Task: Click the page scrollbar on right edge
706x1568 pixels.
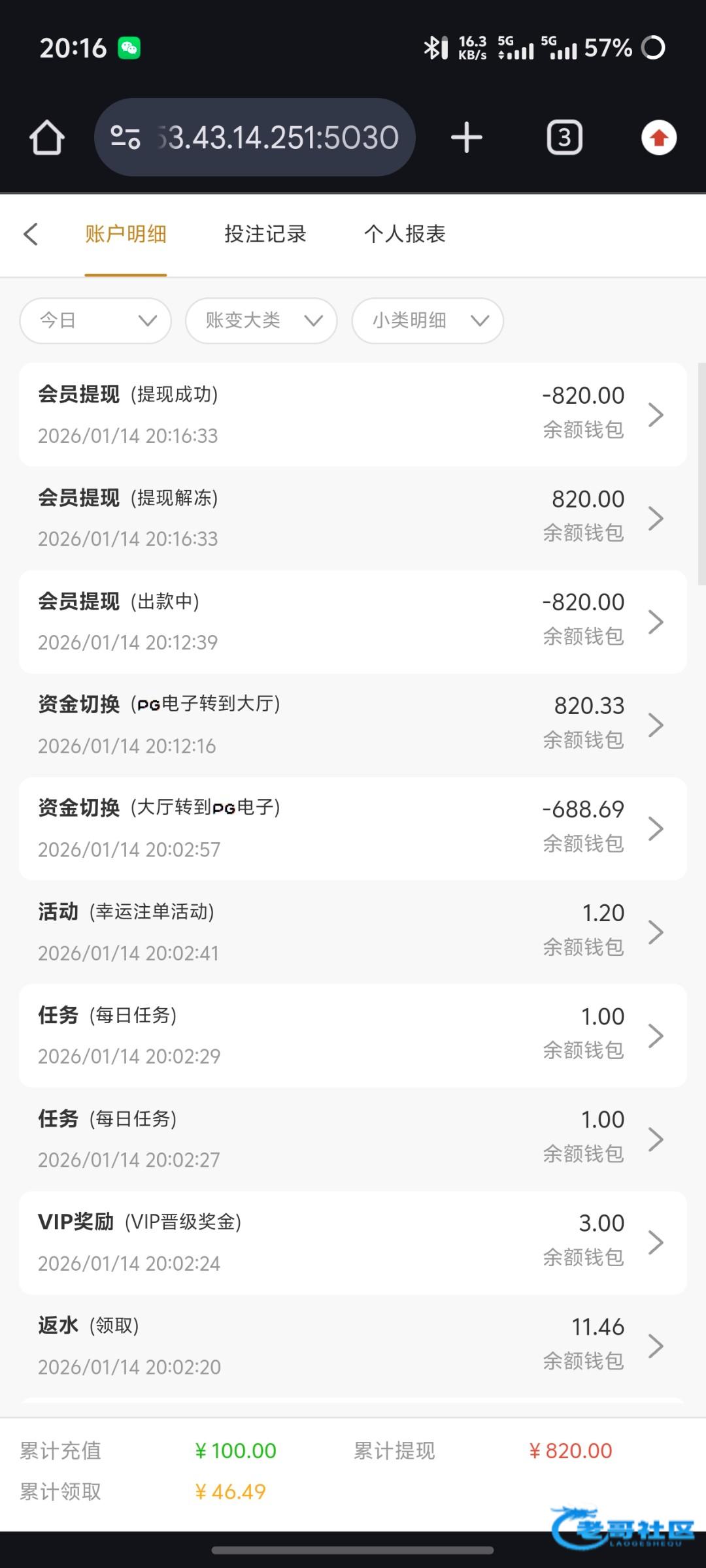Action: [701, 474]
